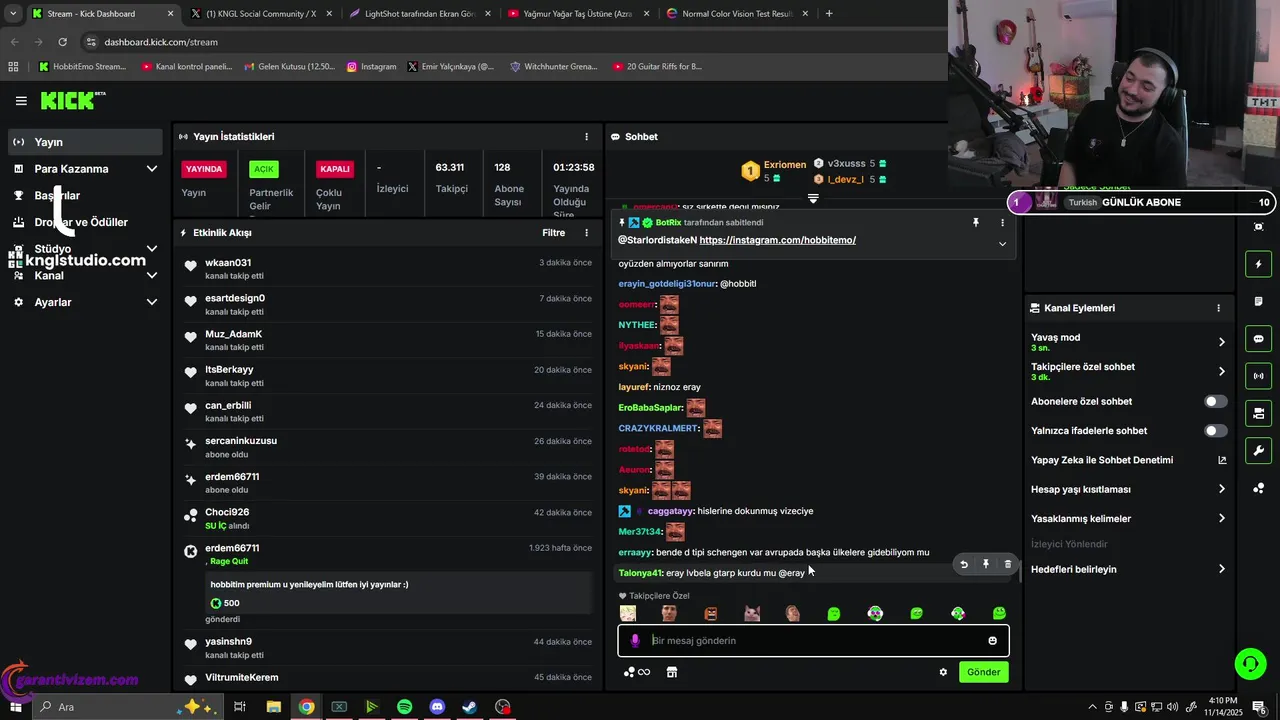
Task: Open Instagram bookmark in bookmarks bar
Action: pyautogui.click(x=371, y=67)
